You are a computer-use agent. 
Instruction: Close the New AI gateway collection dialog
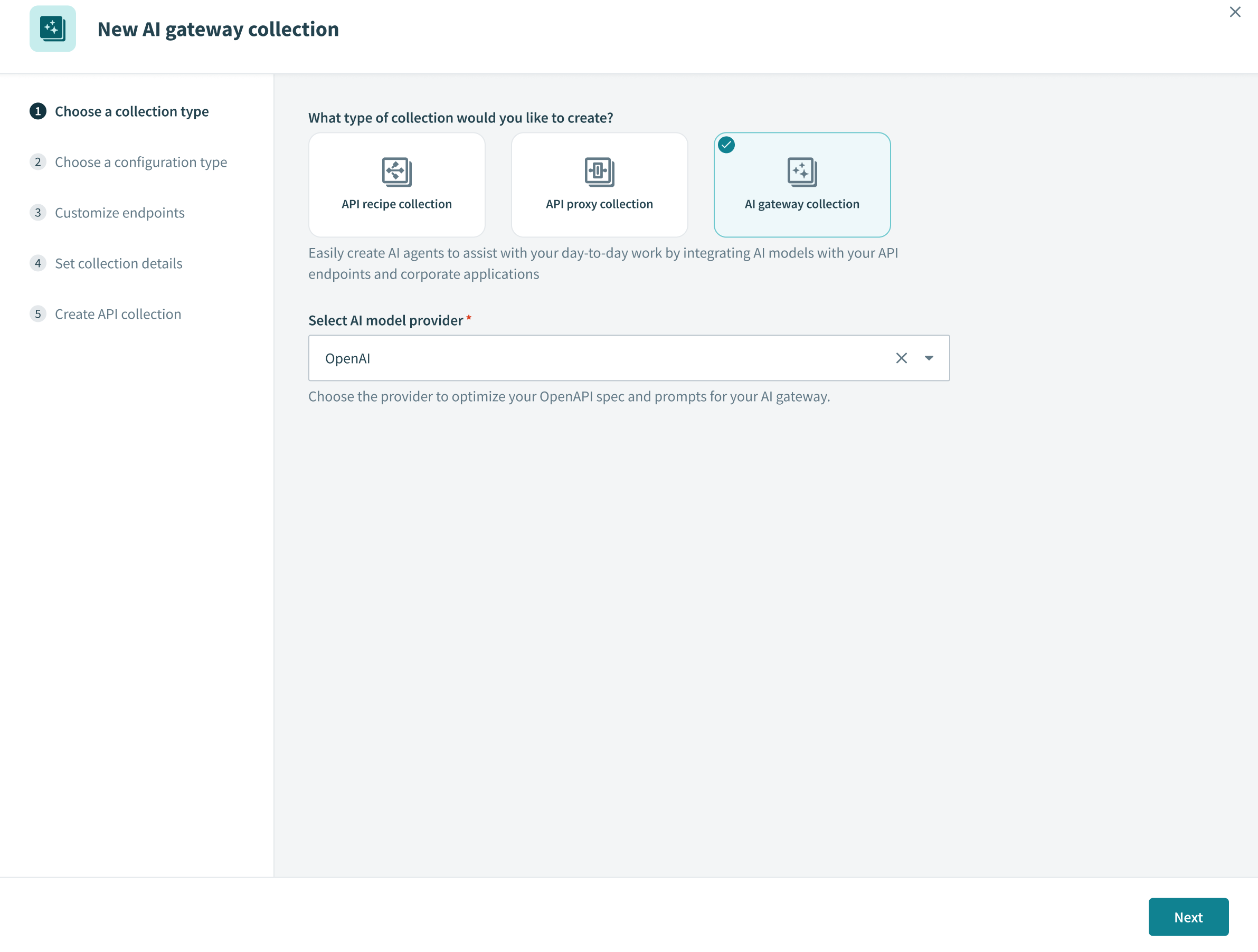tap(1235, 12)
